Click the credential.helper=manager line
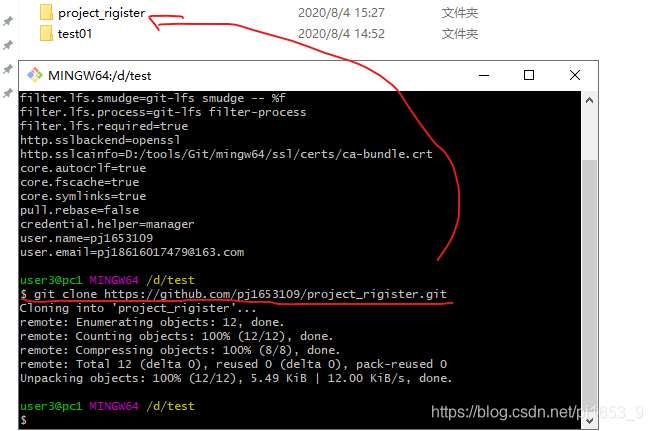653x431 pixels. click(x=107, y=224)
